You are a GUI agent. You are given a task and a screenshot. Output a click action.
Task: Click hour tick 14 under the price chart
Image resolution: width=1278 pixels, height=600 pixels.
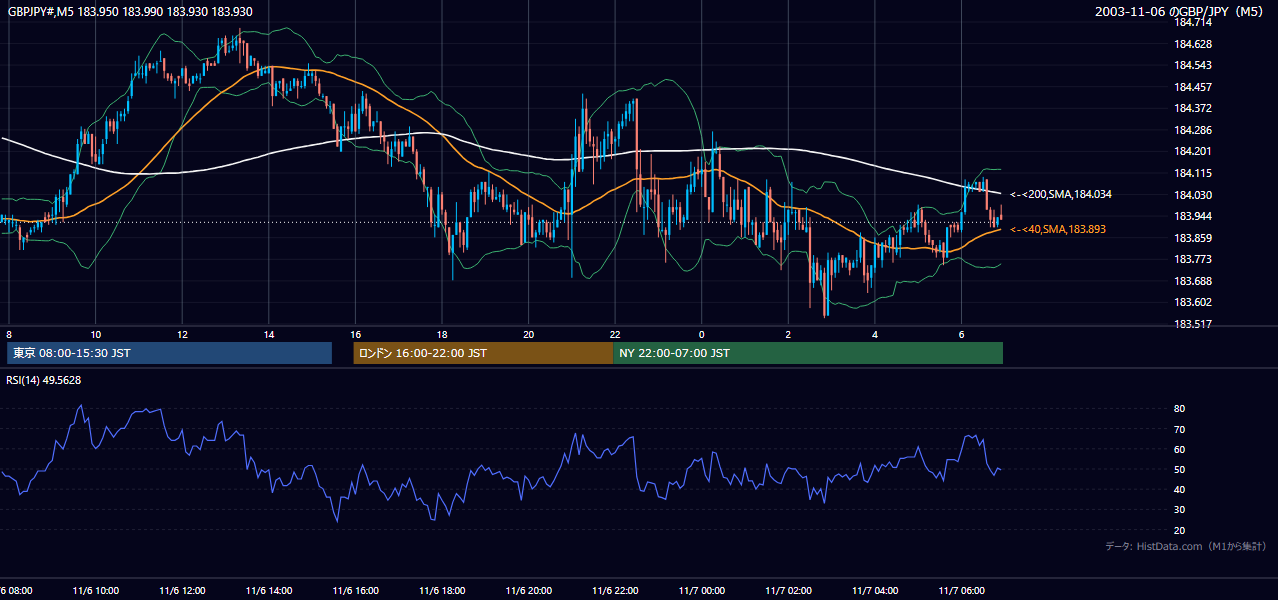coord(269,334)
